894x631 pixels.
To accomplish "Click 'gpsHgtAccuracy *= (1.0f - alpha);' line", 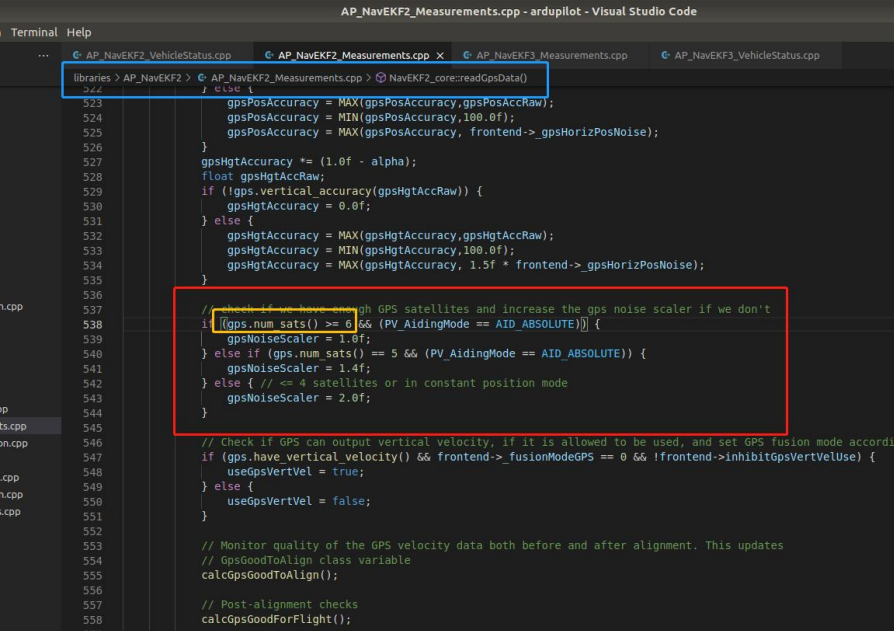I will coord(309,162).
